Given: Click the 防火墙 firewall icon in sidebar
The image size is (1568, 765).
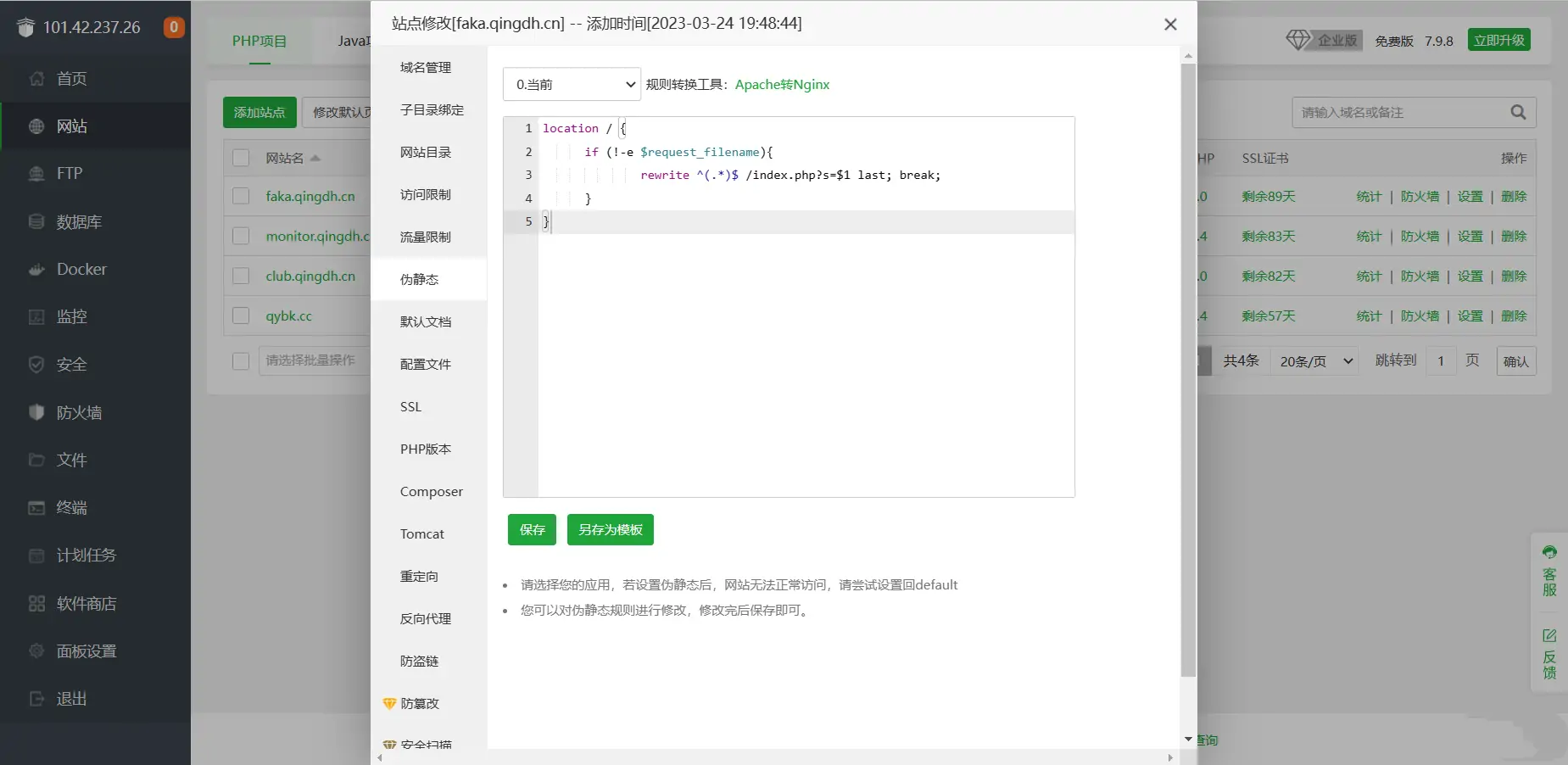Looking at the screenshot, I should 36,412.
